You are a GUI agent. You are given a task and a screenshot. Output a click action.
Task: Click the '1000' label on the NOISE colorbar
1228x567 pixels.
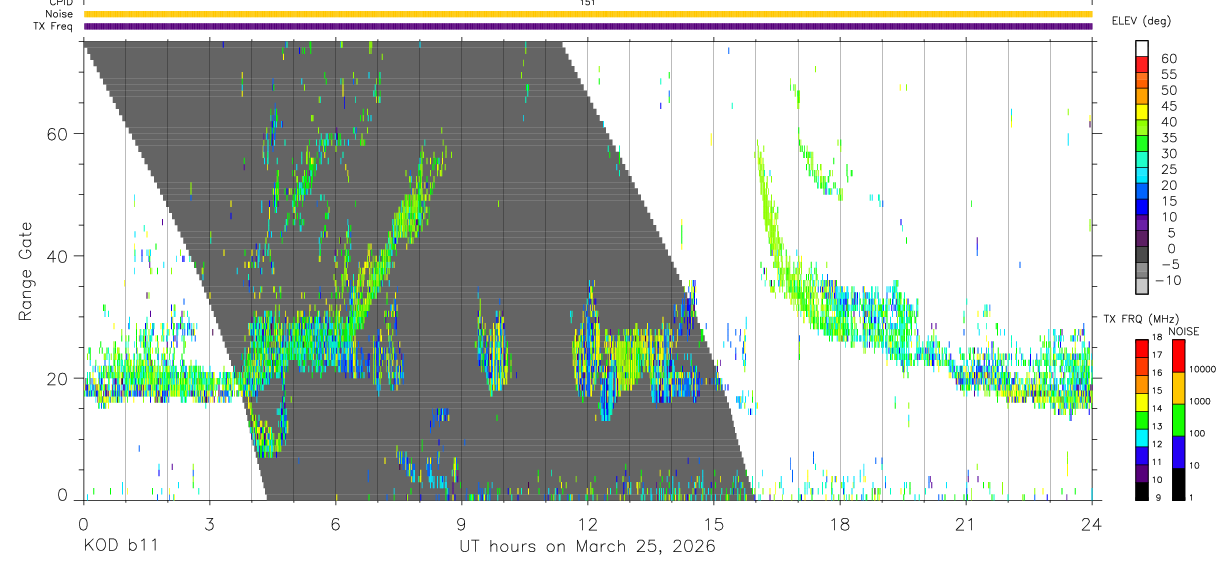[x=1199, y=401]
